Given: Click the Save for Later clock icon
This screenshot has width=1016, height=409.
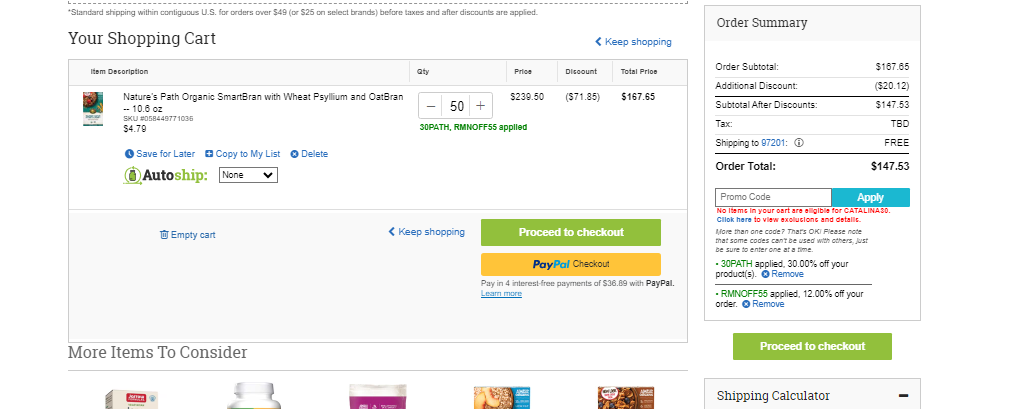Looking at the screenshot, I should [129, 154].
